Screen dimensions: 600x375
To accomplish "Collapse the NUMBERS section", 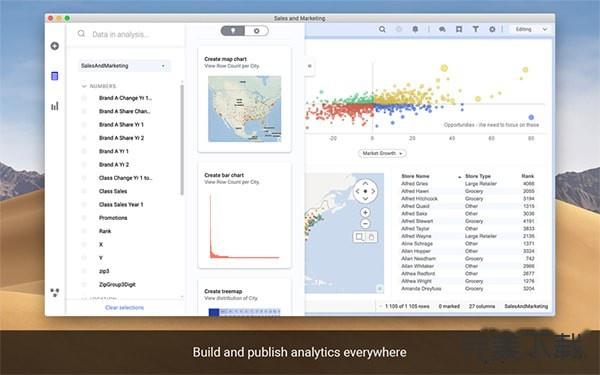I will [84, 86].
